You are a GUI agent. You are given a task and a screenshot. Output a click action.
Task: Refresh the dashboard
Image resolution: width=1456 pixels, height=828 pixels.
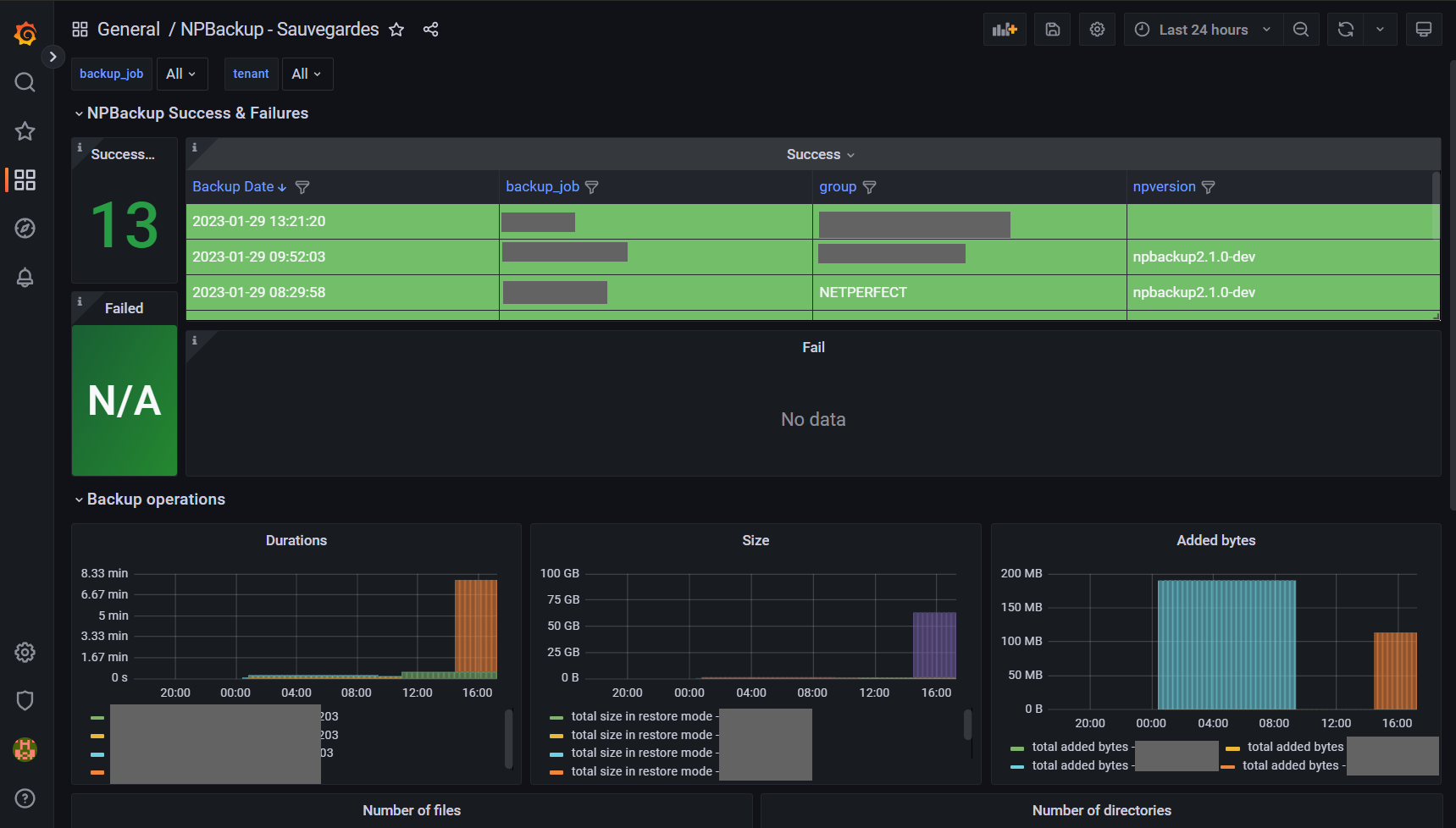[x=1345, y=30]
